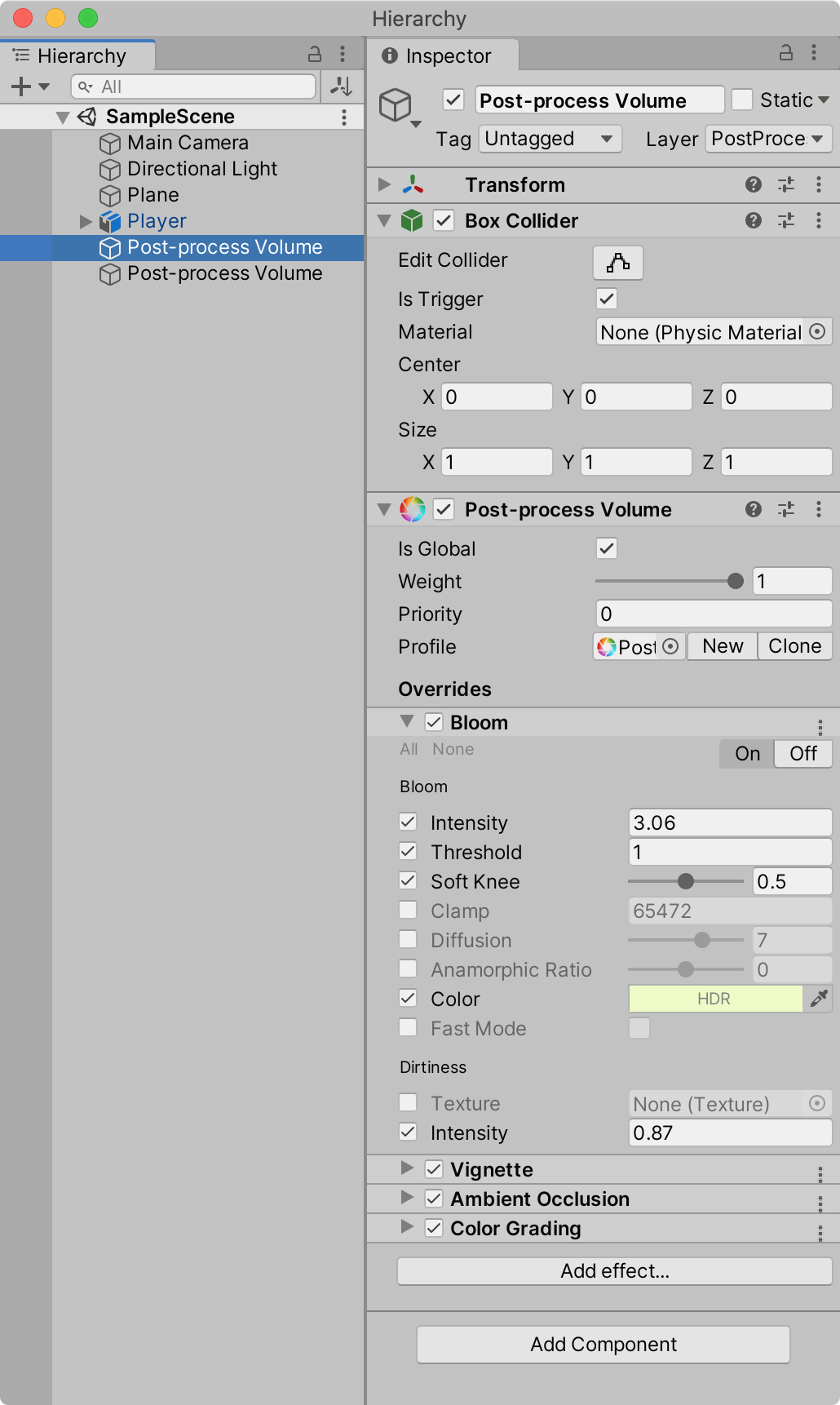Collapse the Post-process Volume component

384,509
